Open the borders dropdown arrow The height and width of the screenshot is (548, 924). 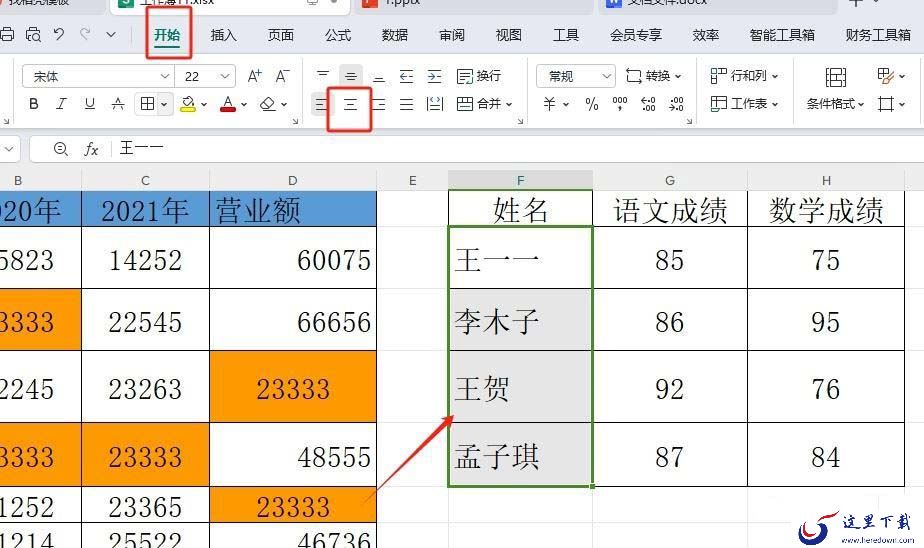tap(164, 105)
